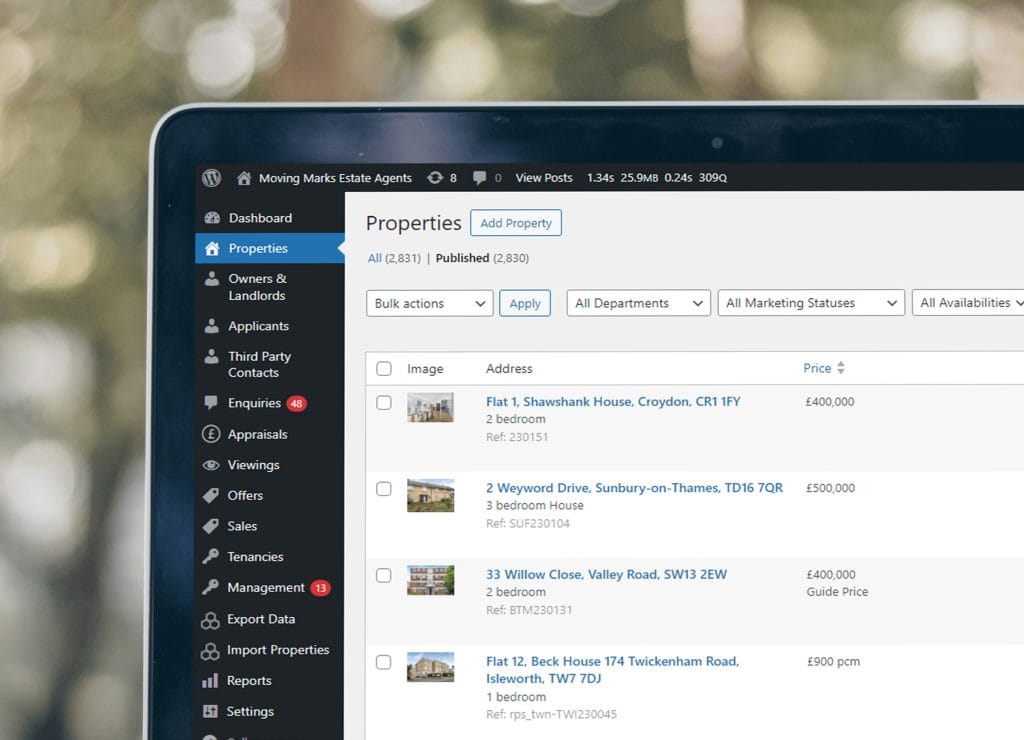This screenshot has width=1024, height=740.
Task: Click the home icon beside the site name
Action: [x=244, y=178]
